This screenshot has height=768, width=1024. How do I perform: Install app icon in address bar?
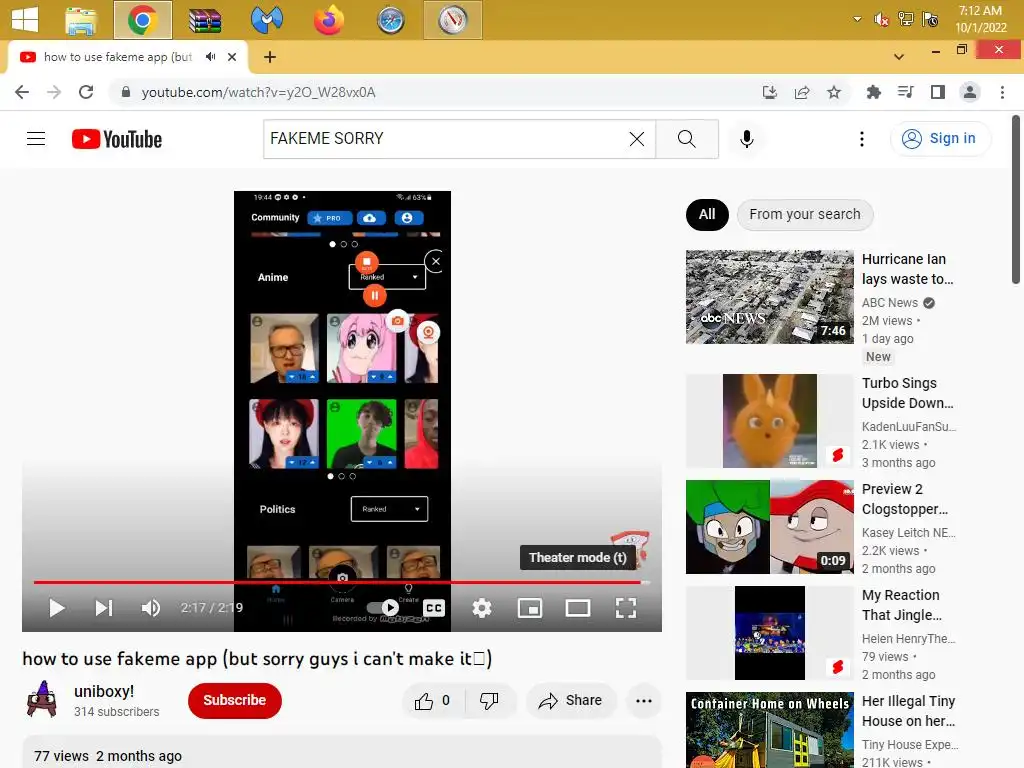(x=770, y=92)
